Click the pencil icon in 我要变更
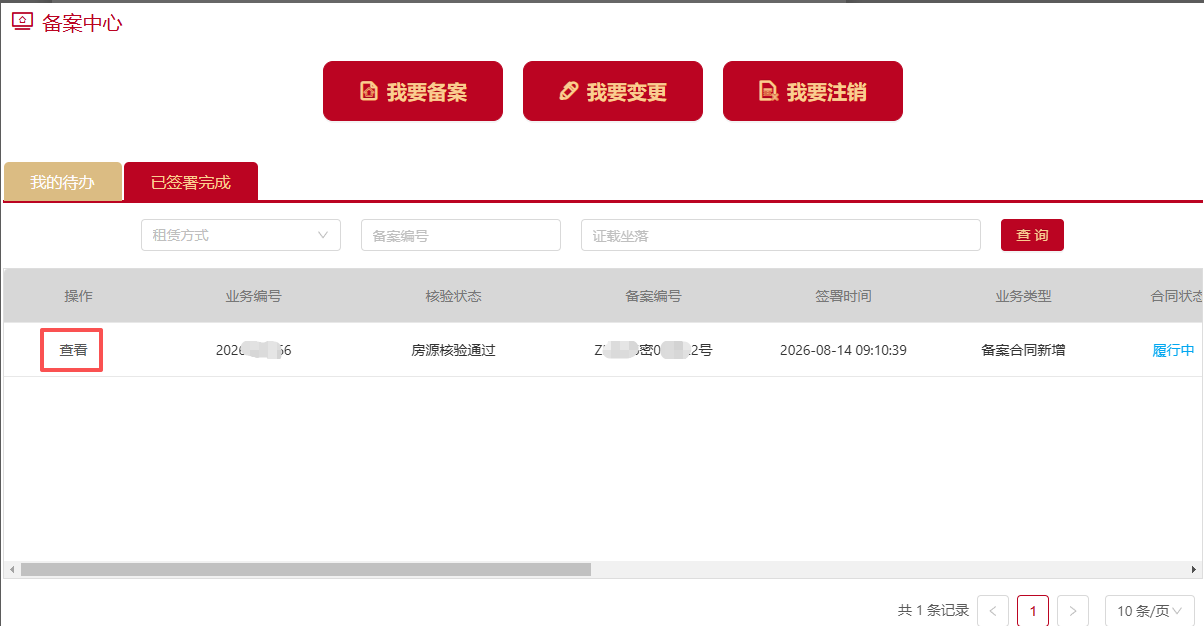The width and height of the screenshot is (1204, 626). 569,92
